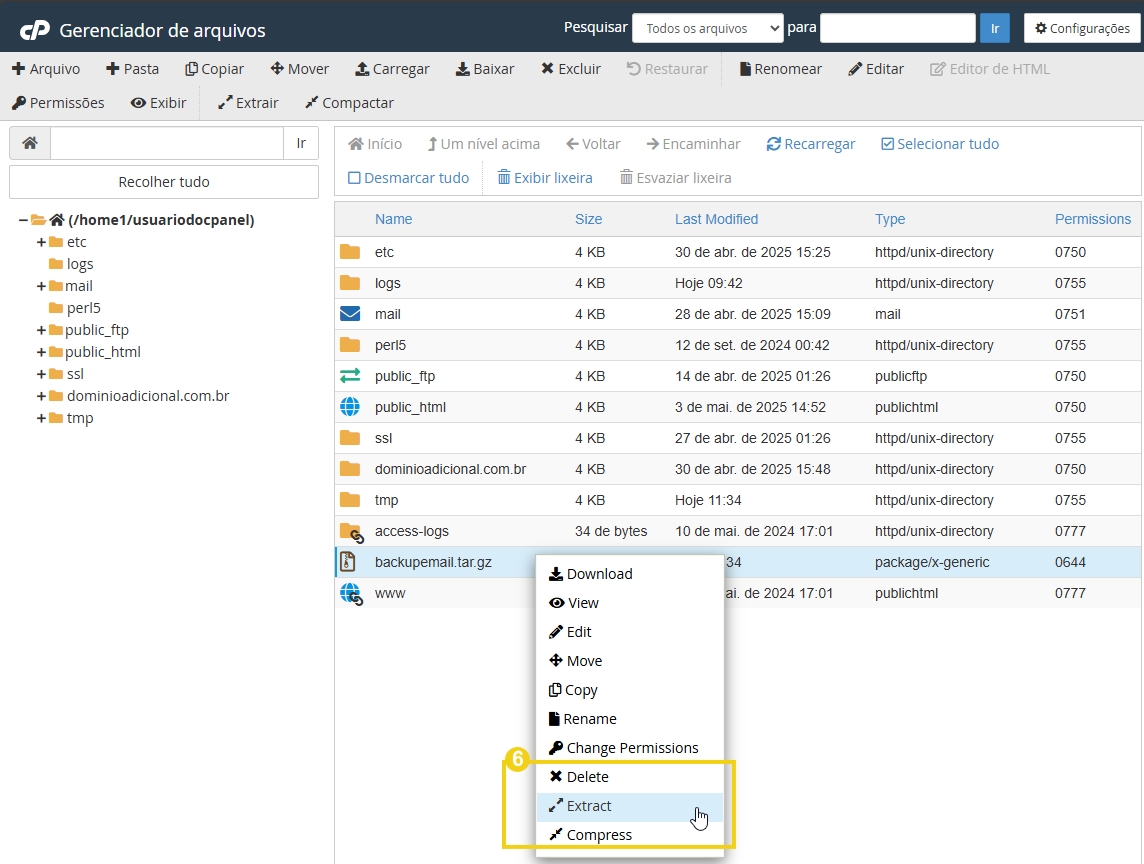The height and width of the screenshot is (864, 1144).
Task: Open the Carregar upload tool
Action: tap(392, 69)
